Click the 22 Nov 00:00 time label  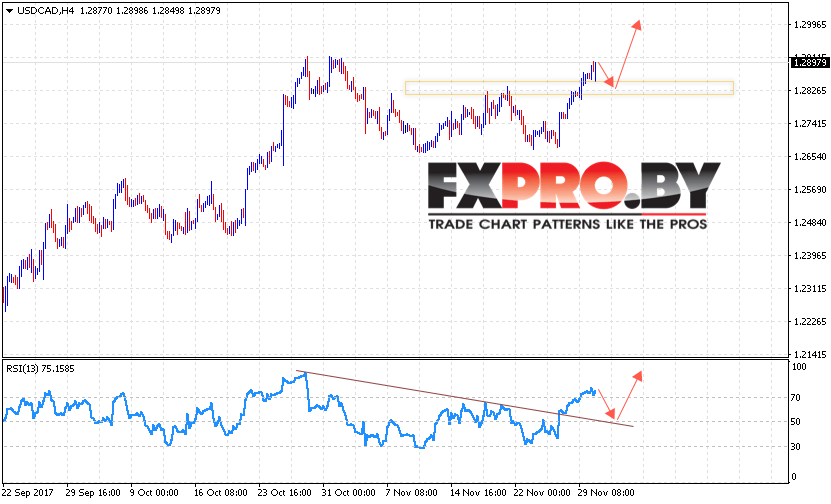click(540, 493)
